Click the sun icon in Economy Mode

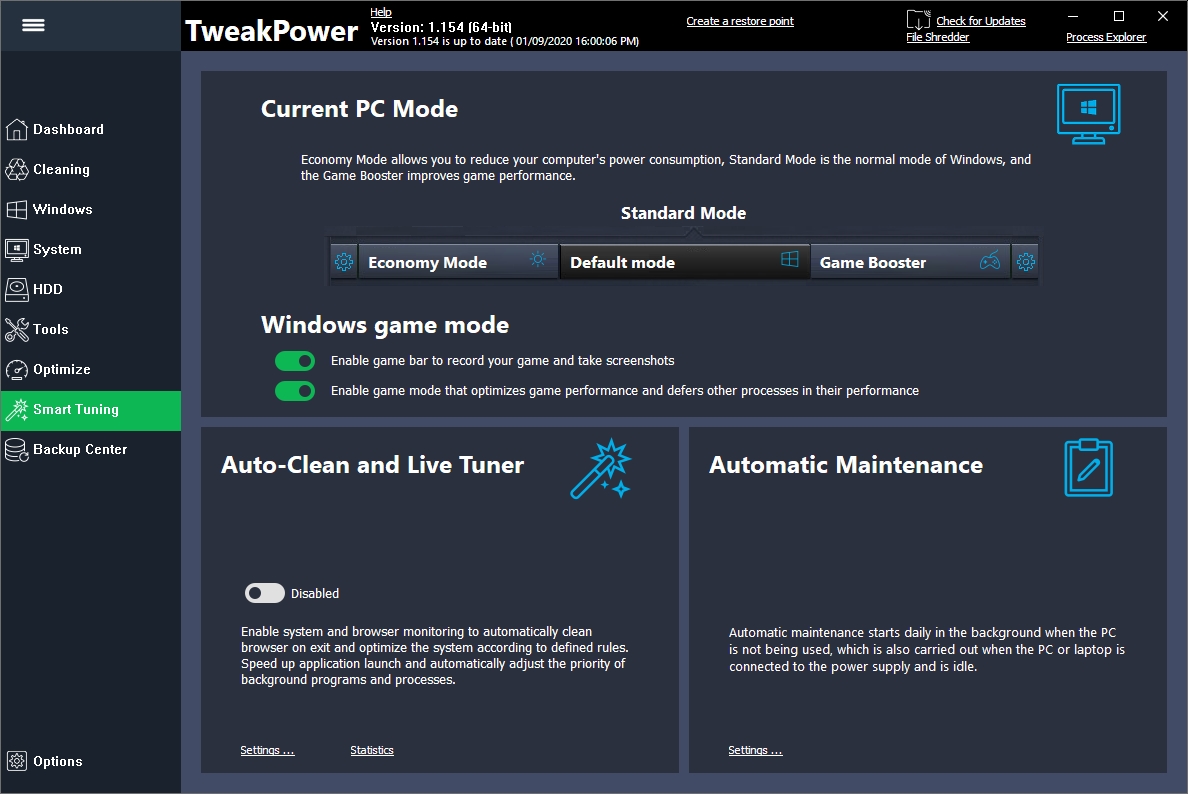coord(538,259)
